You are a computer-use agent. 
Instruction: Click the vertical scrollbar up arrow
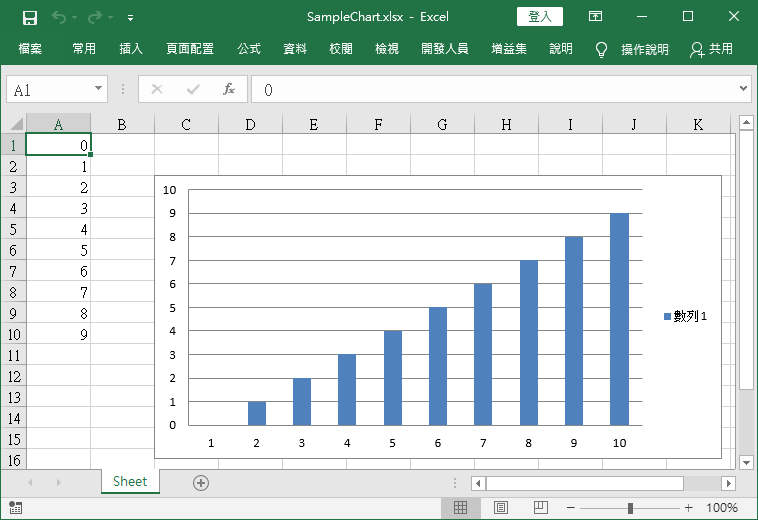(746, 122)
